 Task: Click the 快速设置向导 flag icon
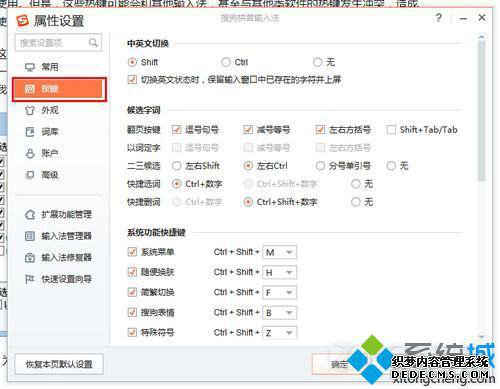[x=30, y=279]
